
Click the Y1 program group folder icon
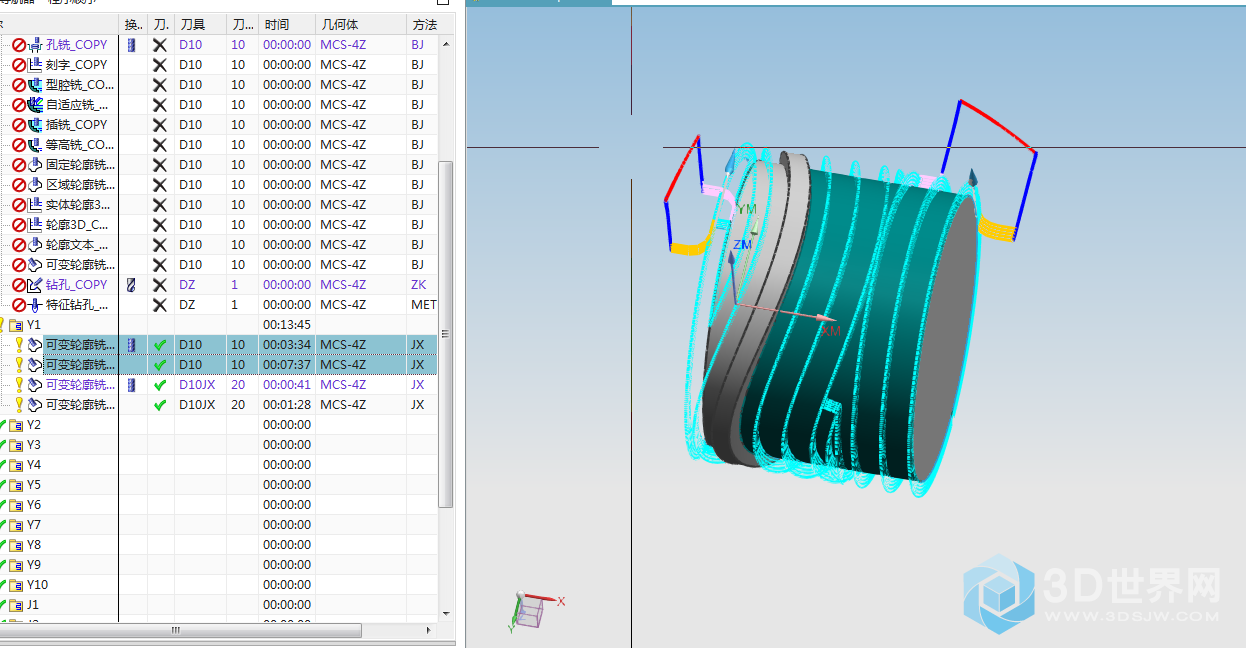16,325
